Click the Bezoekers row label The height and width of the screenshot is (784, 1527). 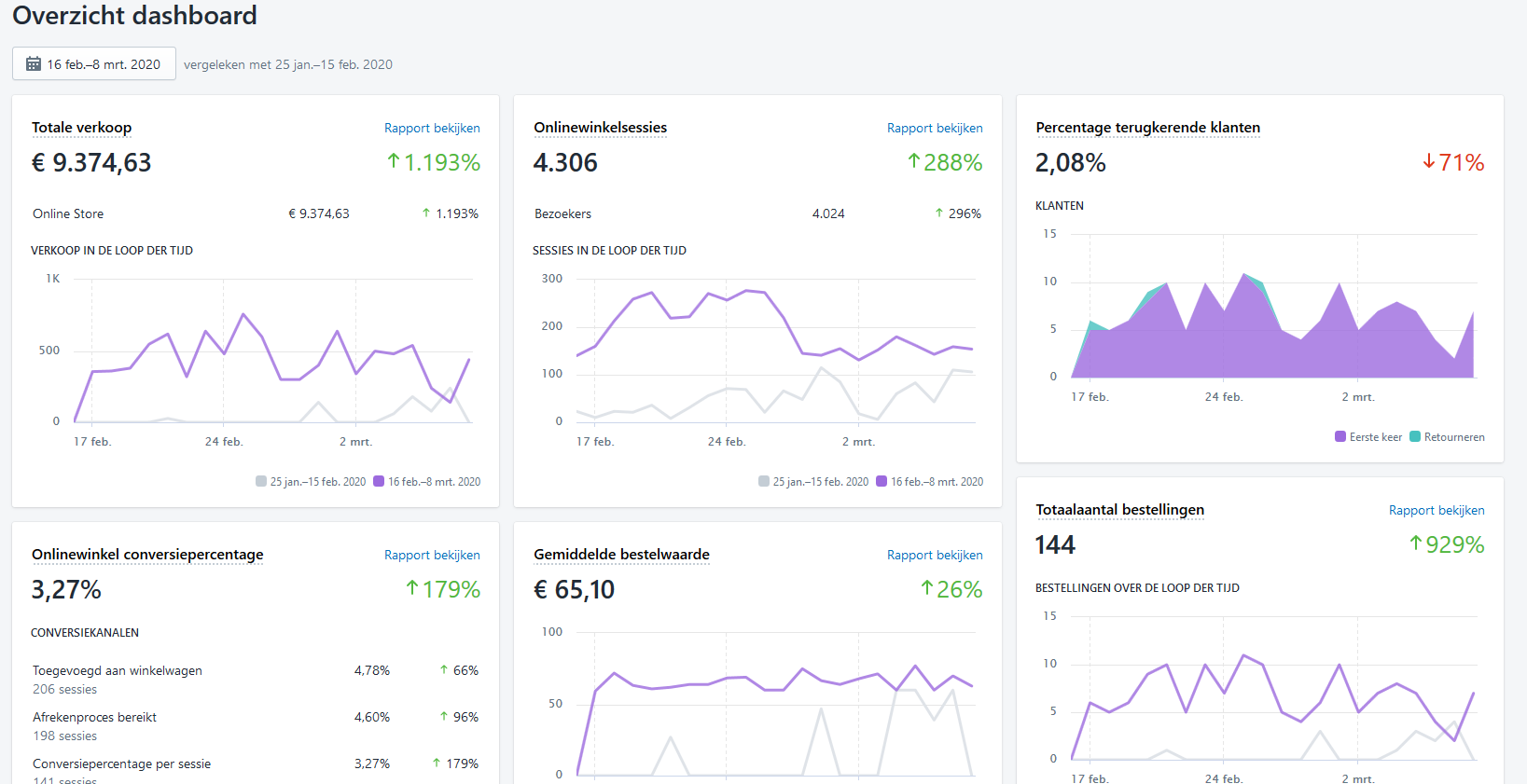point(563,213)
